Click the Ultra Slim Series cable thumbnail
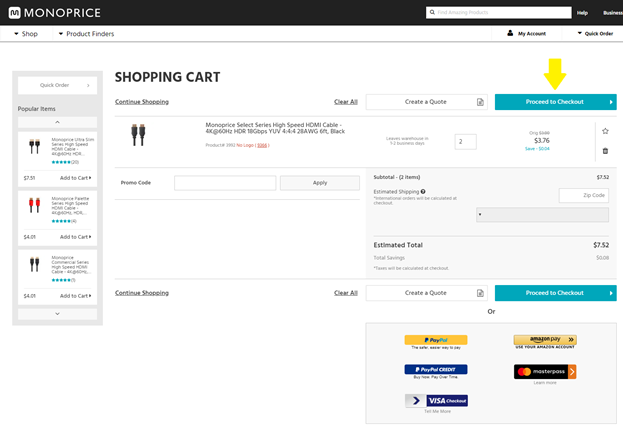Image resolution: width=623 pixels, height=427 pixels. [x=35, y=146]
